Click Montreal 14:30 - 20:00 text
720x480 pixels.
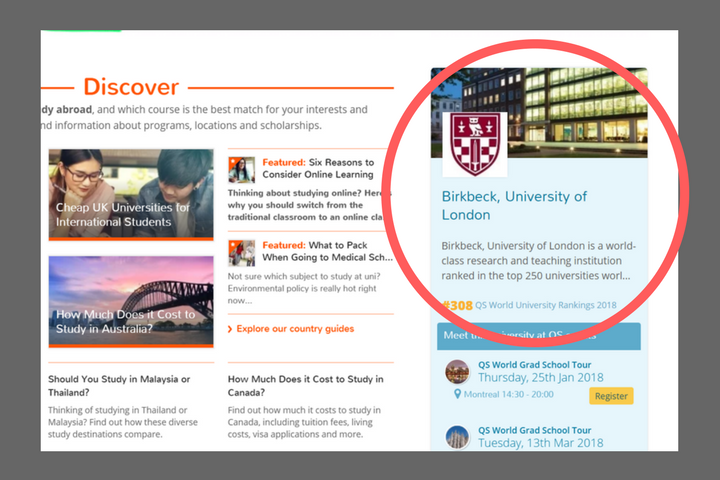(x=508, y=394)
